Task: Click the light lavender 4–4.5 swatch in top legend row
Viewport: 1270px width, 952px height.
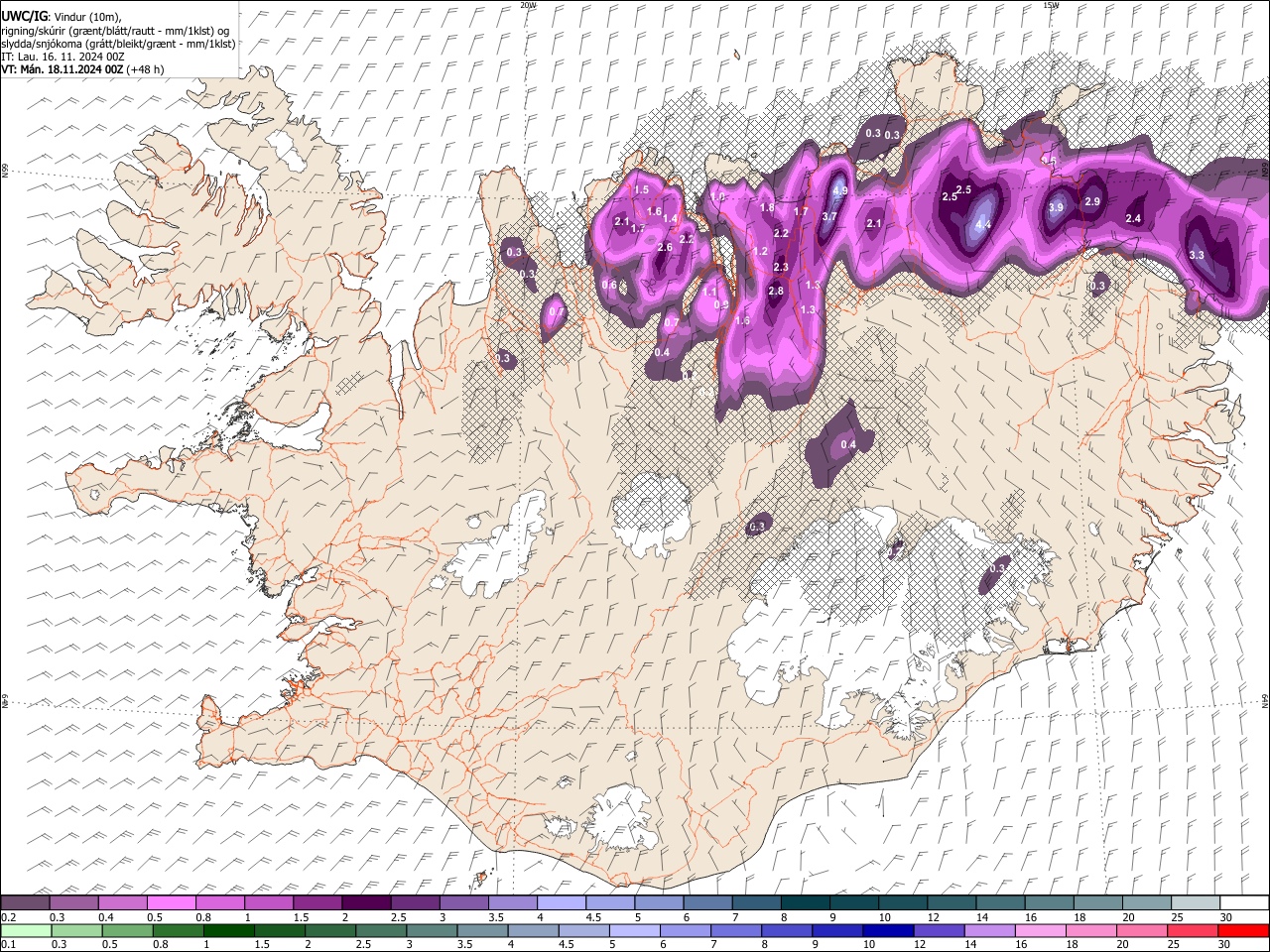Action: [x=562, y=902]
